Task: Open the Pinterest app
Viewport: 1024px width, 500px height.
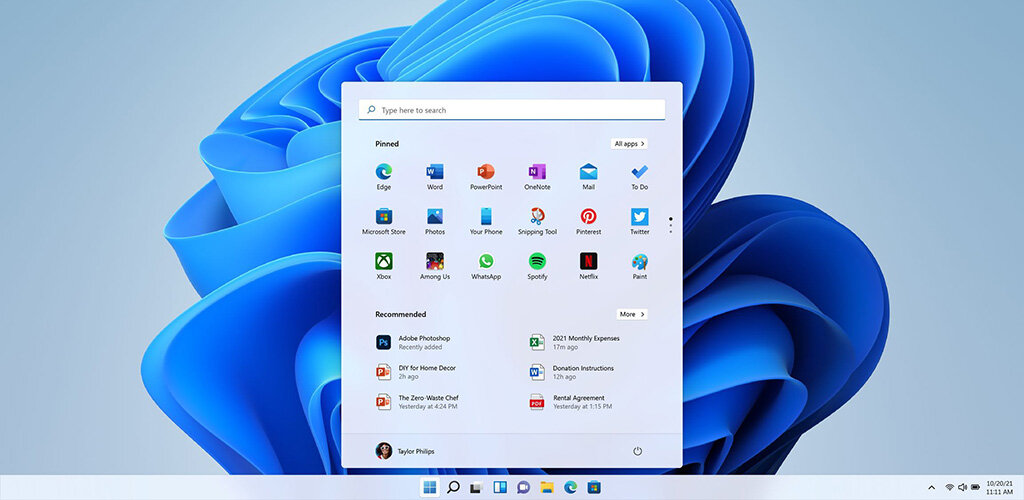Action: pyautogui.click(x=588, y=221)
